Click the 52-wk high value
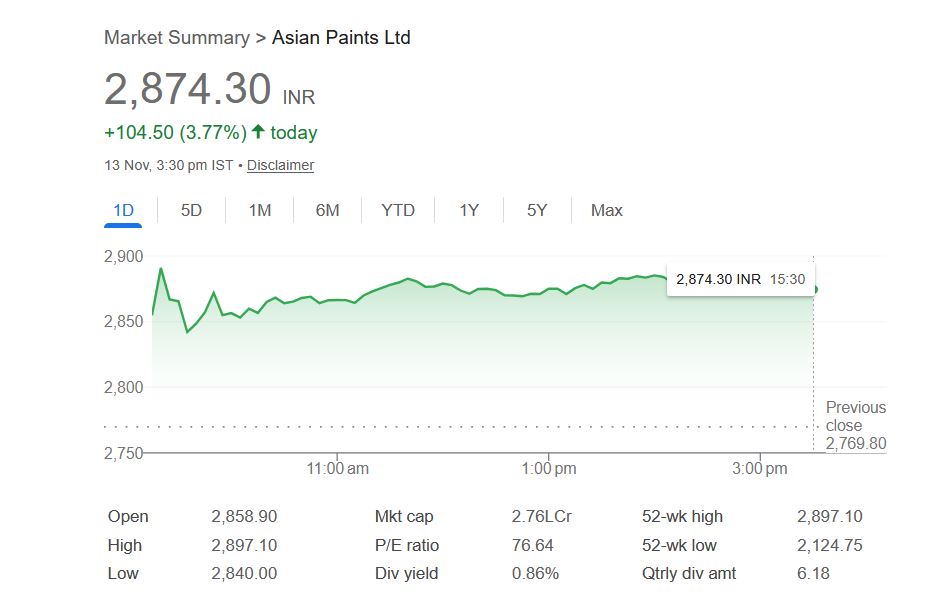 (x=829, y=517)
